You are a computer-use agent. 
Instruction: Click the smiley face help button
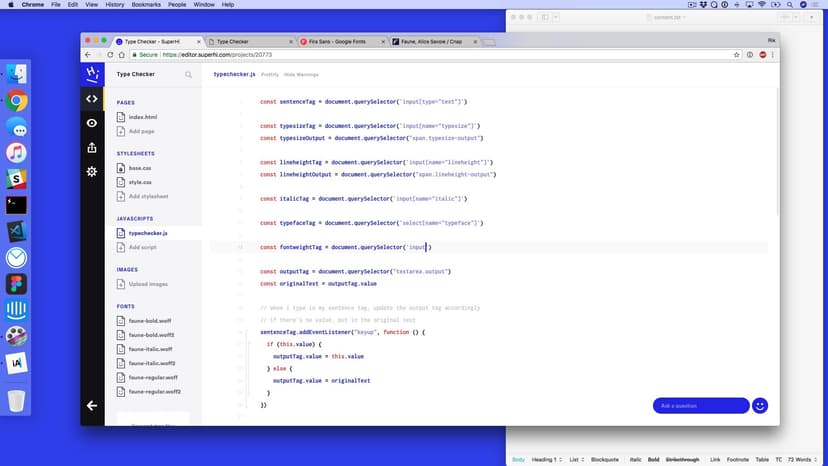click(760, 405)
